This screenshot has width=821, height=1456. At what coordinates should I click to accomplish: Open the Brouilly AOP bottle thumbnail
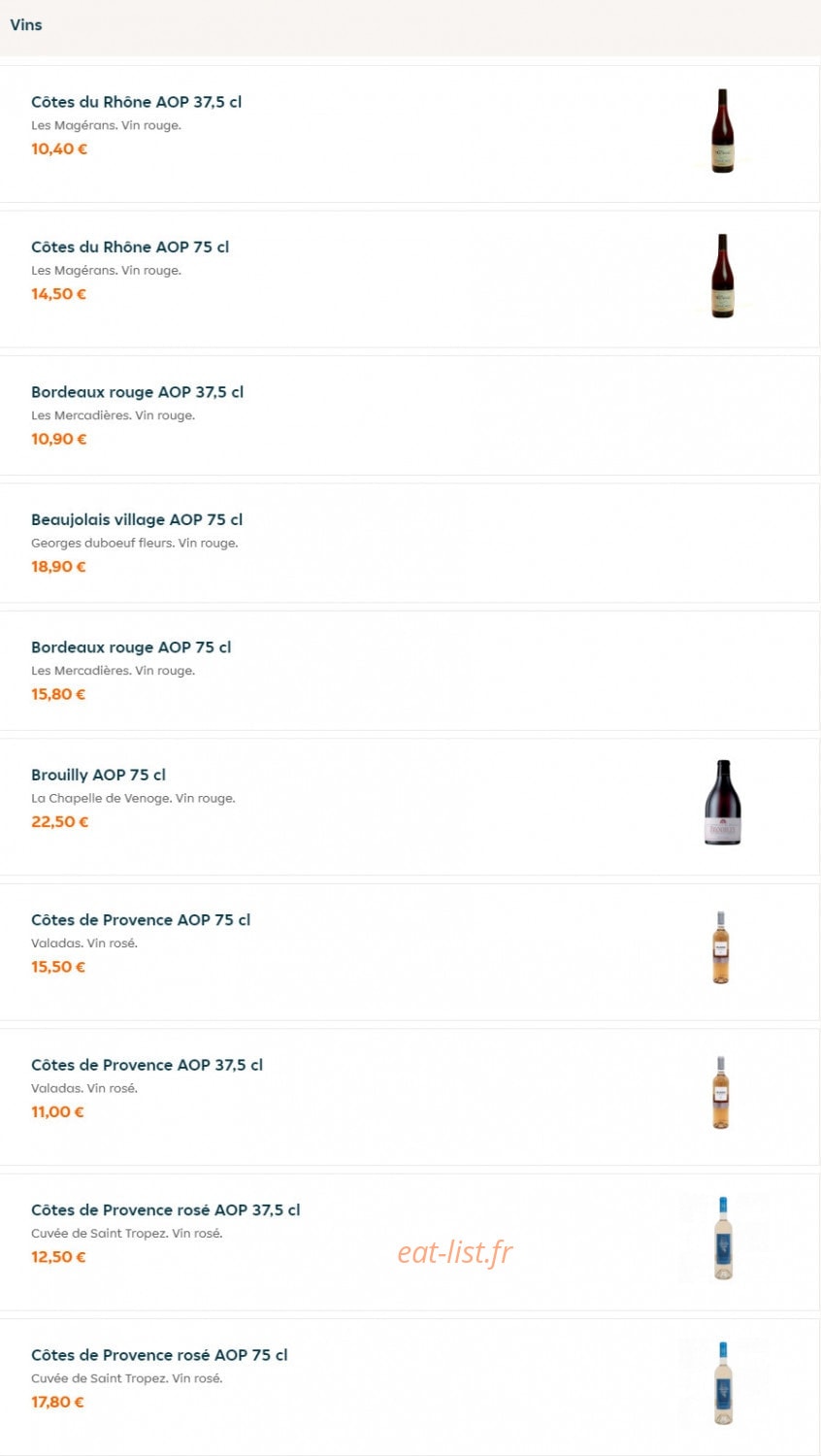pos(722,803)
